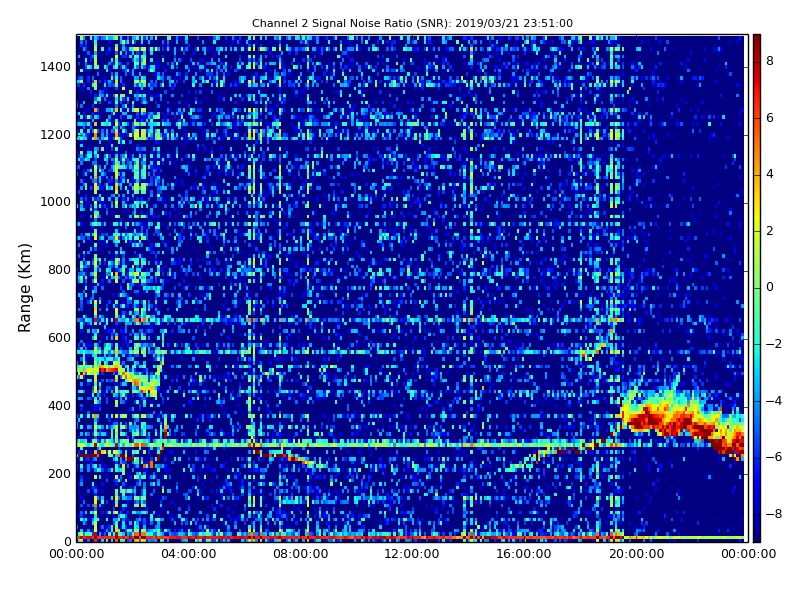This screenshot has height=600, width=800.
Task: Click the 12:00:00 time axis label
Action: (x=412, y=554)
